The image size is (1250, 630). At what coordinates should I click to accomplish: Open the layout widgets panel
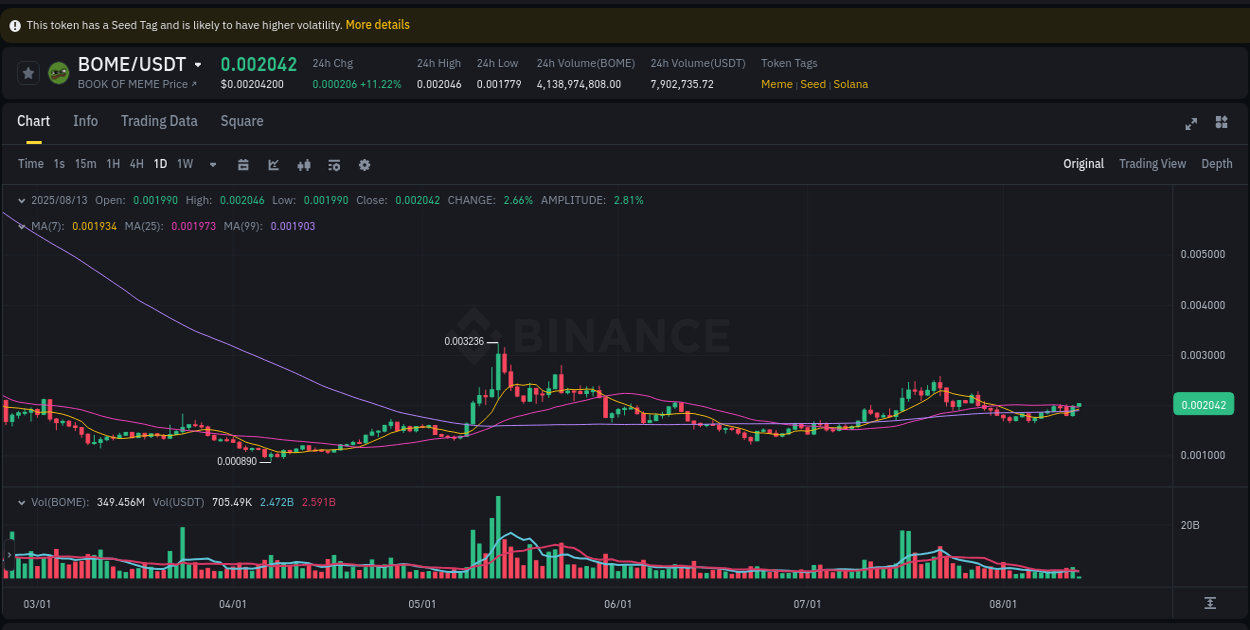tap(1221, 123)
